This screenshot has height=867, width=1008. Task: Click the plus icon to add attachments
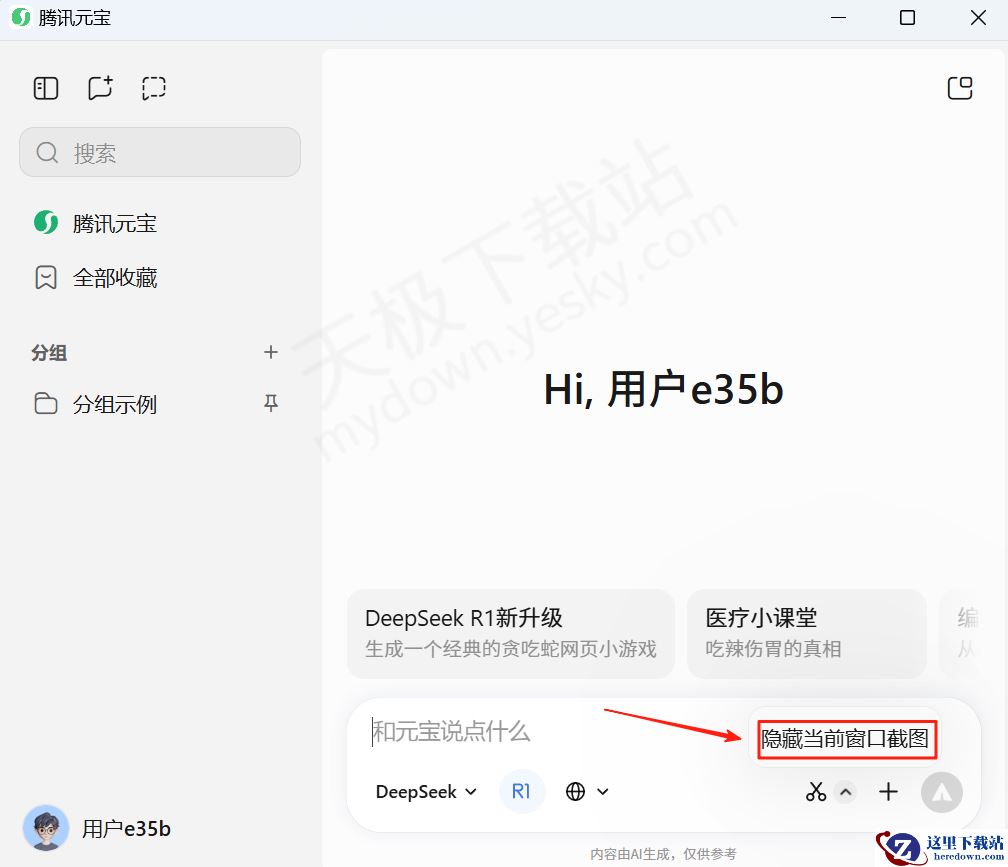click(x=888, y=791)
